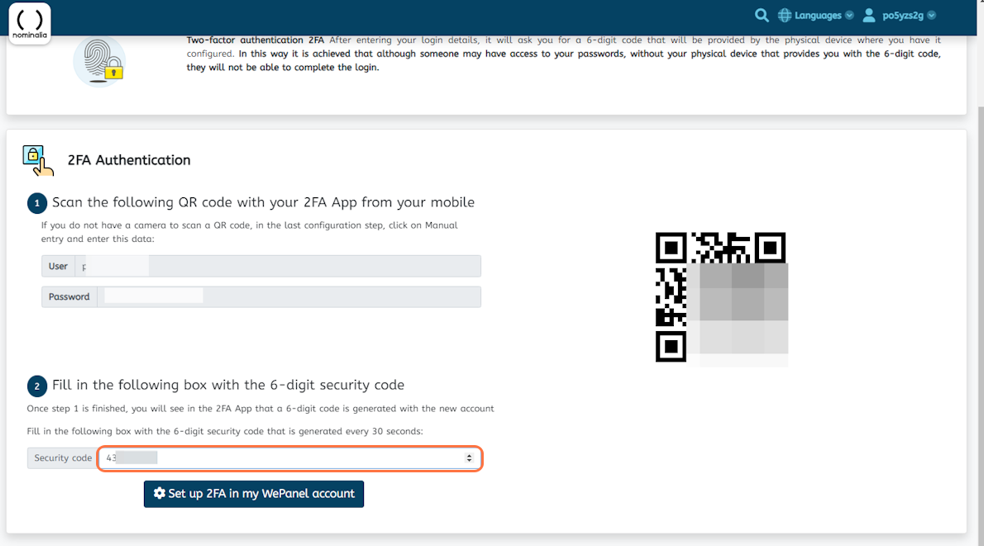984x546 pixels.
Task: Click the 2FA QR code image
Action: point(721,297)
